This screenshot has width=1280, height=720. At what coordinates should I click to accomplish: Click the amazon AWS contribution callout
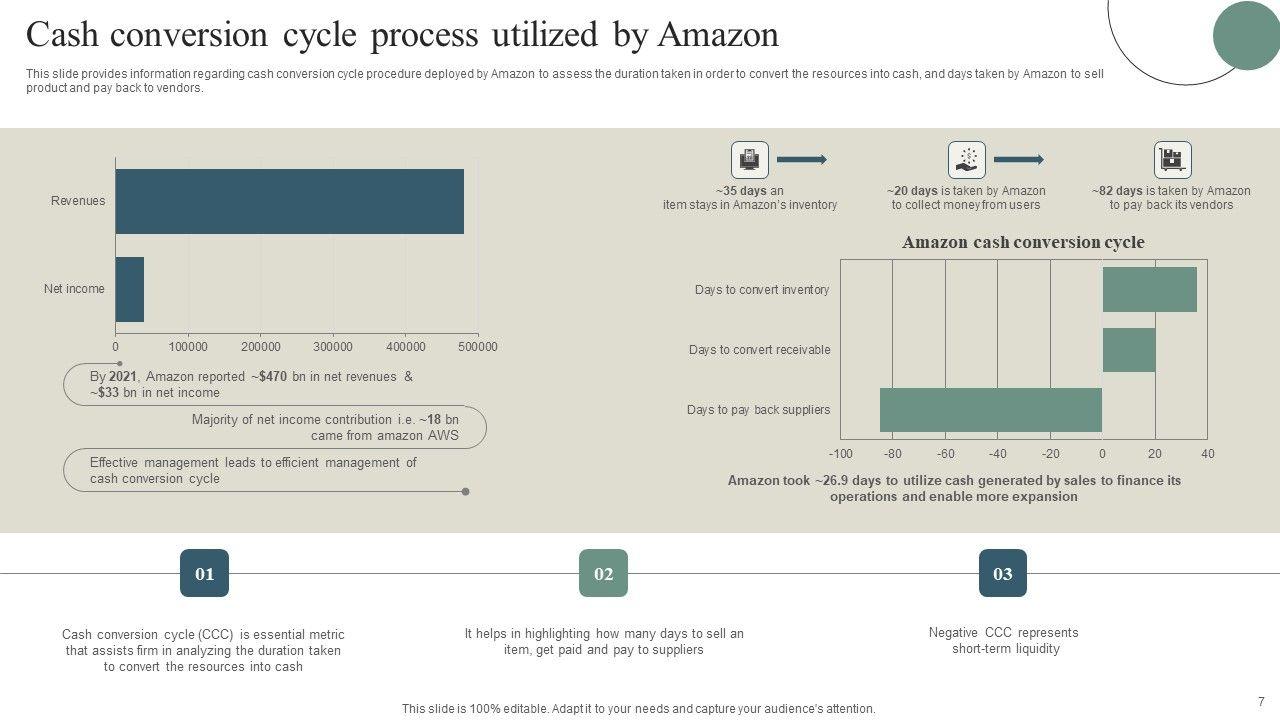coord(325,428)
